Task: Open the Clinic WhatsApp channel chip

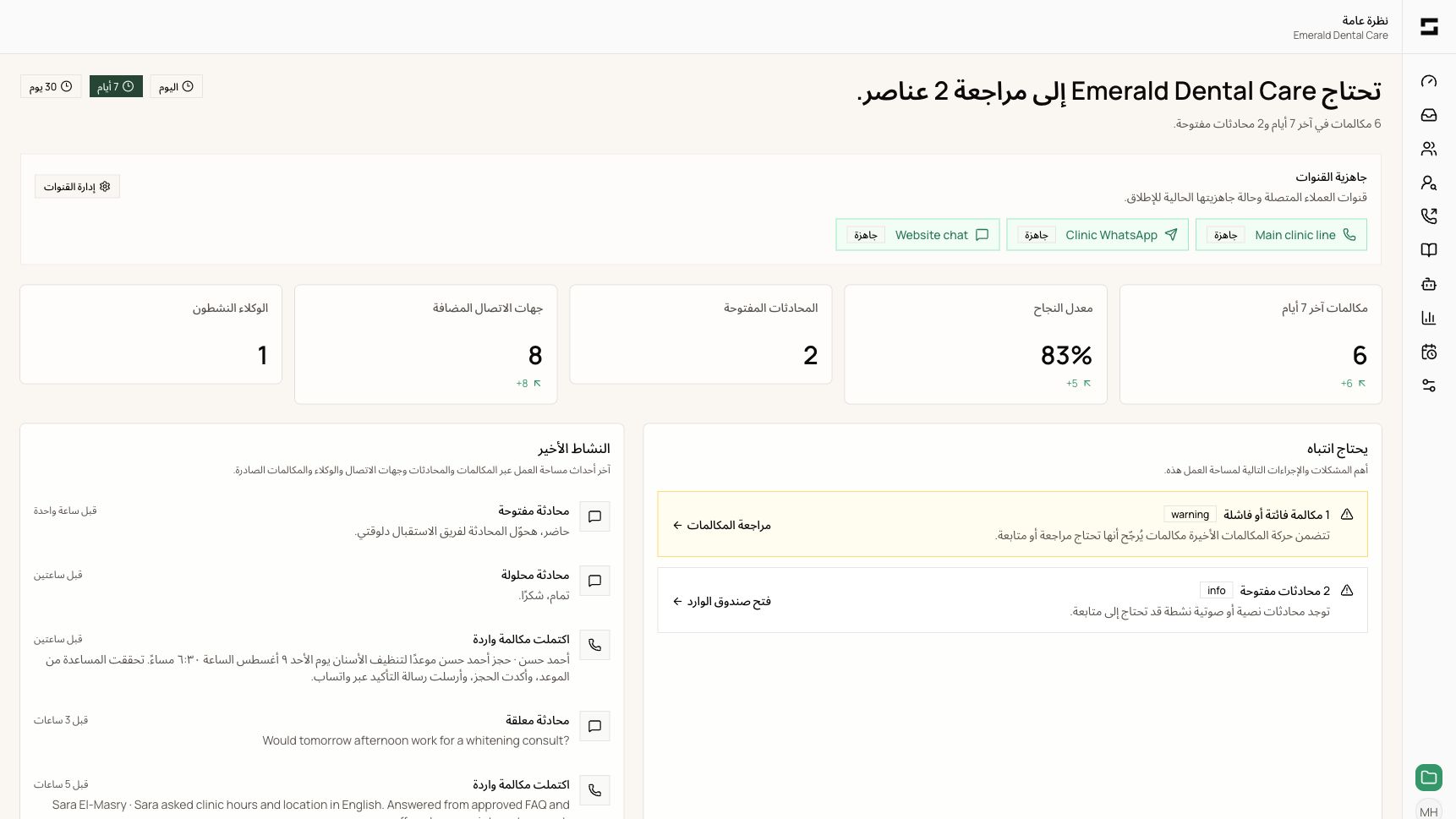Action: 1097,235
